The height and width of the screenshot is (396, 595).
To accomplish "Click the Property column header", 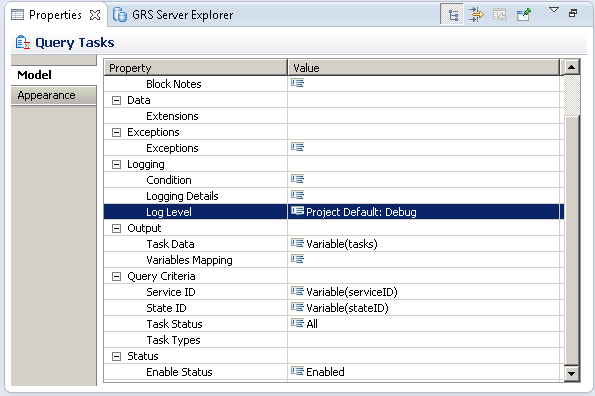I will [195, 68].
